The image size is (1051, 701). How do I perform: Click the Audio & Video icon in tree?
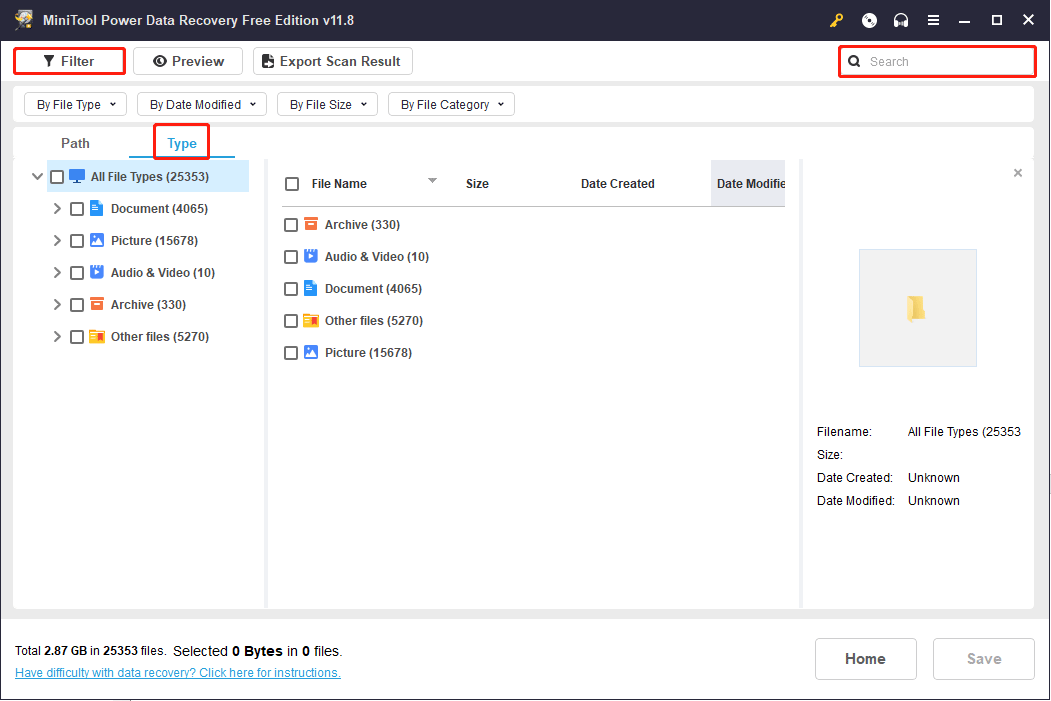pos(97,272)
